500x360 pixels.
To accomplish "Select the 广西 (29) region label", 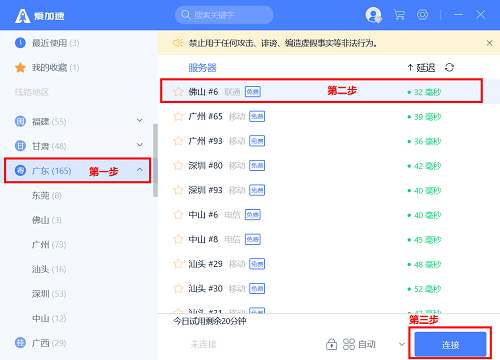I will [x=49, y=343].
